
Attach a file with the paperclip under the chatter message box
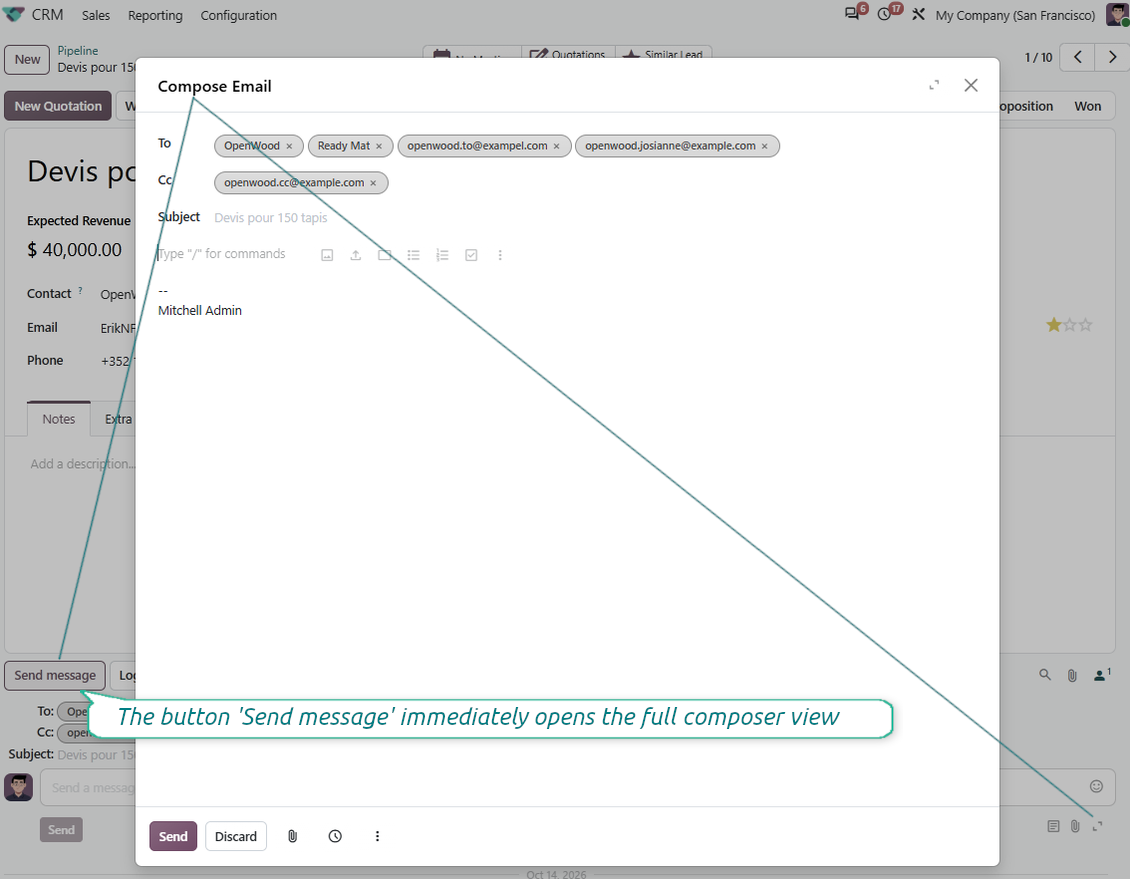[1075, 826]
